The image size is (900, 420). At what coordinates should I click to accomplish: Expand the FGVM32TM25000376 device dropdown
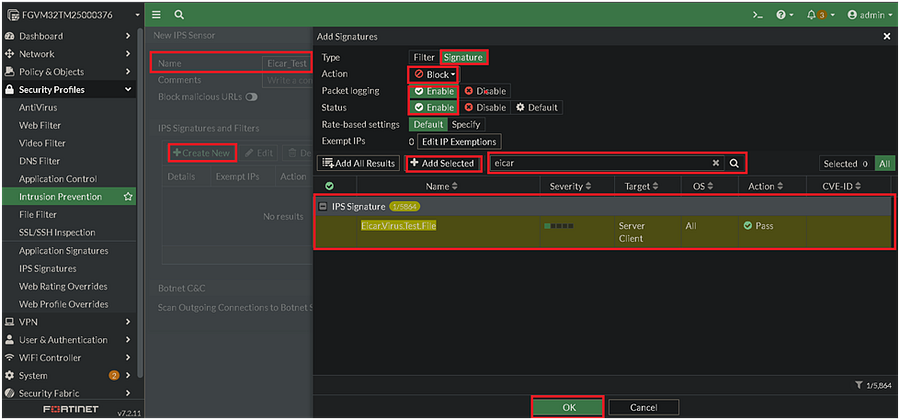(72, 15)
